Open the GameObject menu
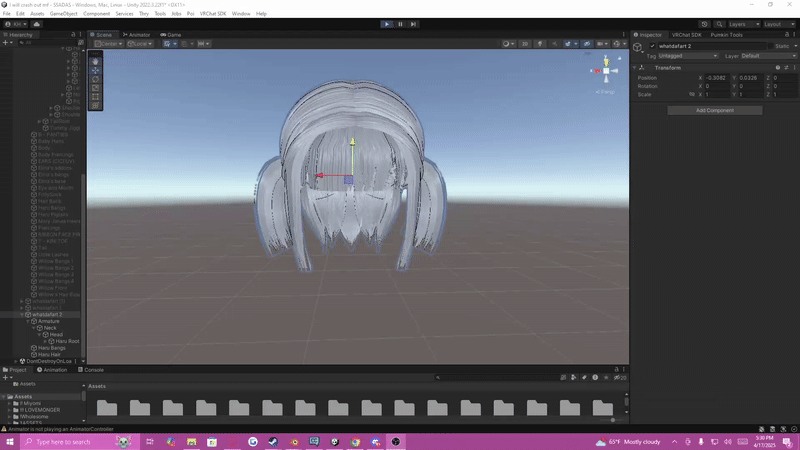 pyautogui.click(x=63, y=14)
